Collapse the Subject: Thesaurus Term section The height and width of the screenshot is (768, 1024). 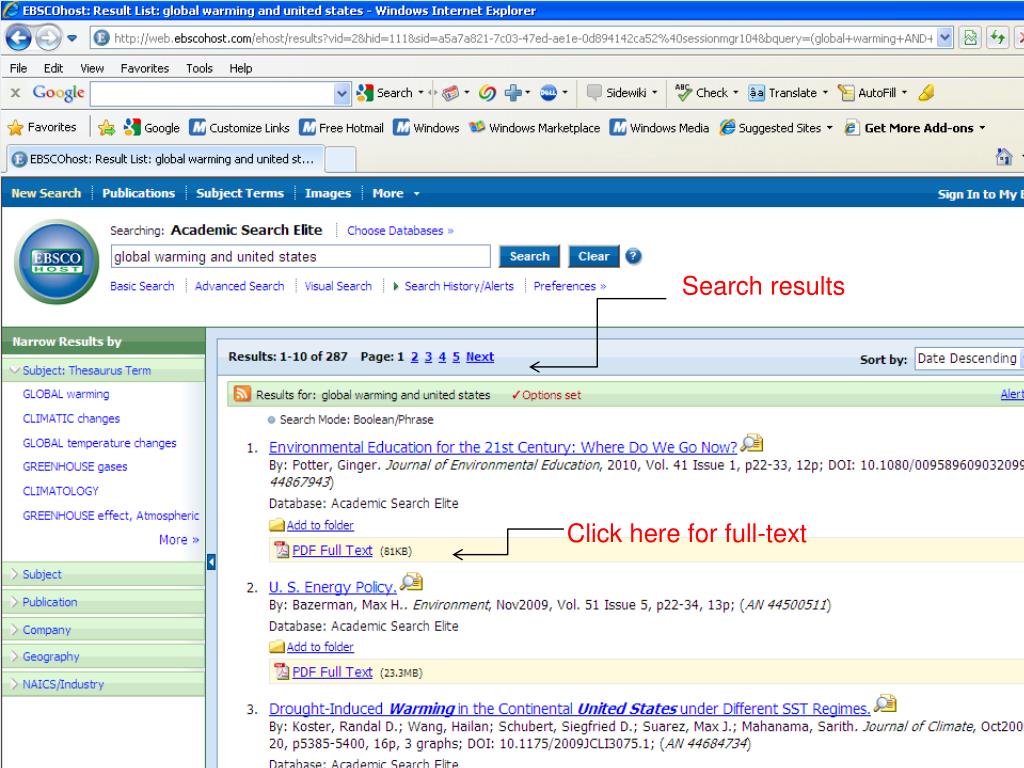pos(14,370)
